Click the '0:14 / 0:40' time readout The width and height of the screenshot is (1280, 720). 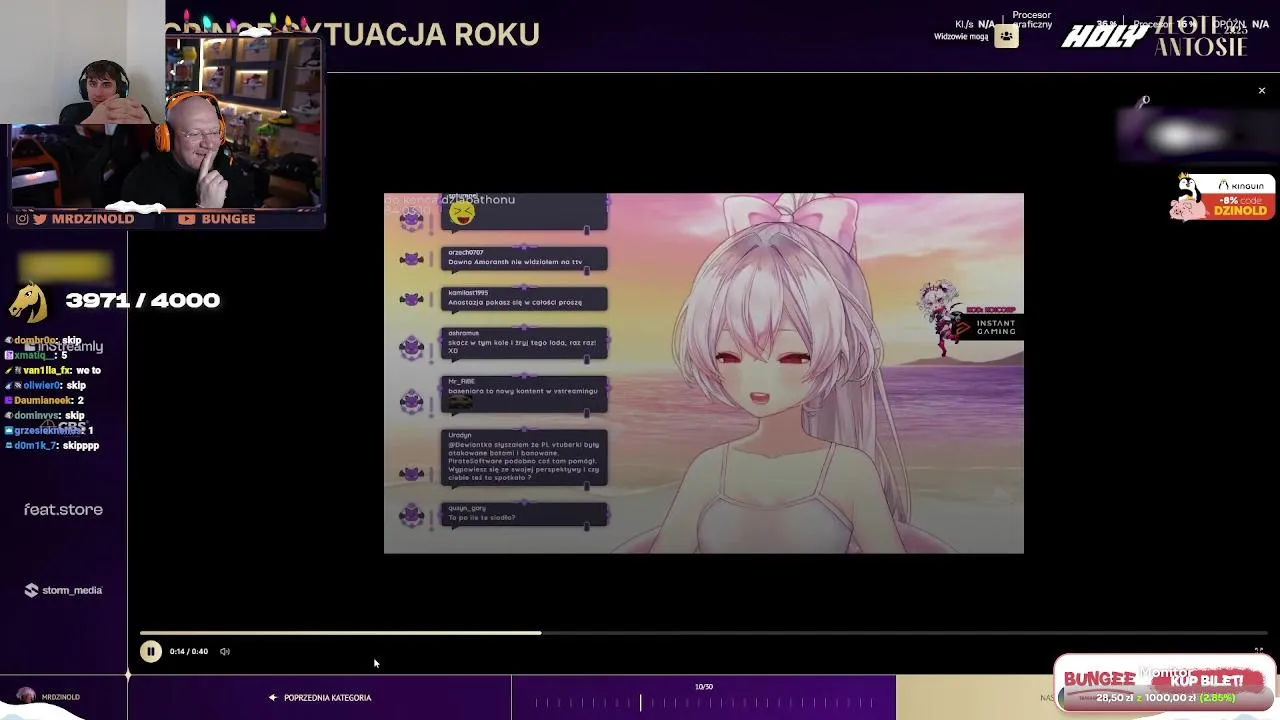pyautogui.click(x=189, y=651)
